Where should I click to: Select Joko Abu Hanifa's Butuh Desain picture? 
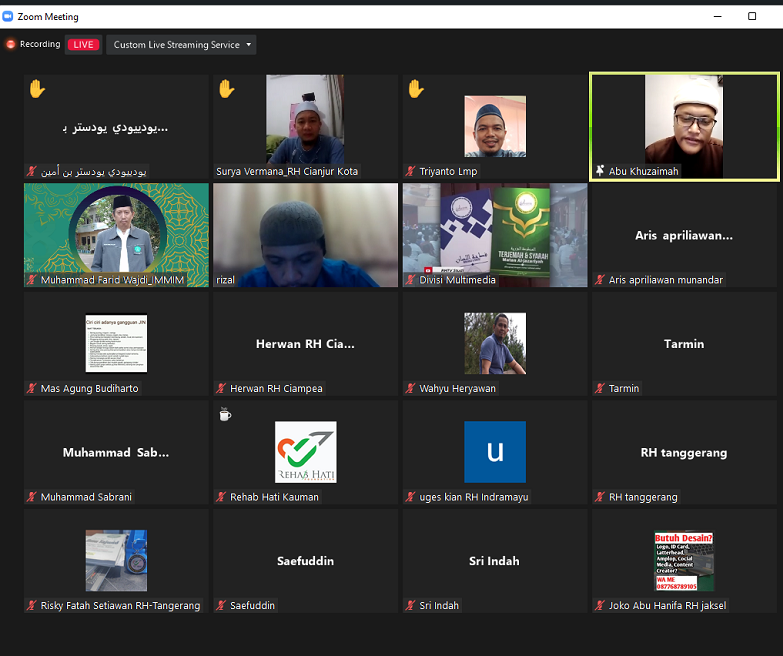(684, 561)
